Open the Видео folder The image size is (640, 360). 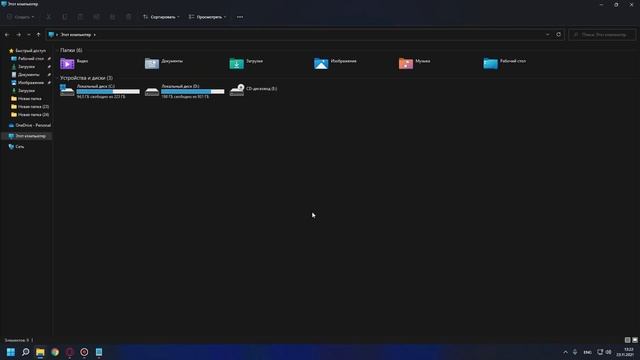[74, 63]
